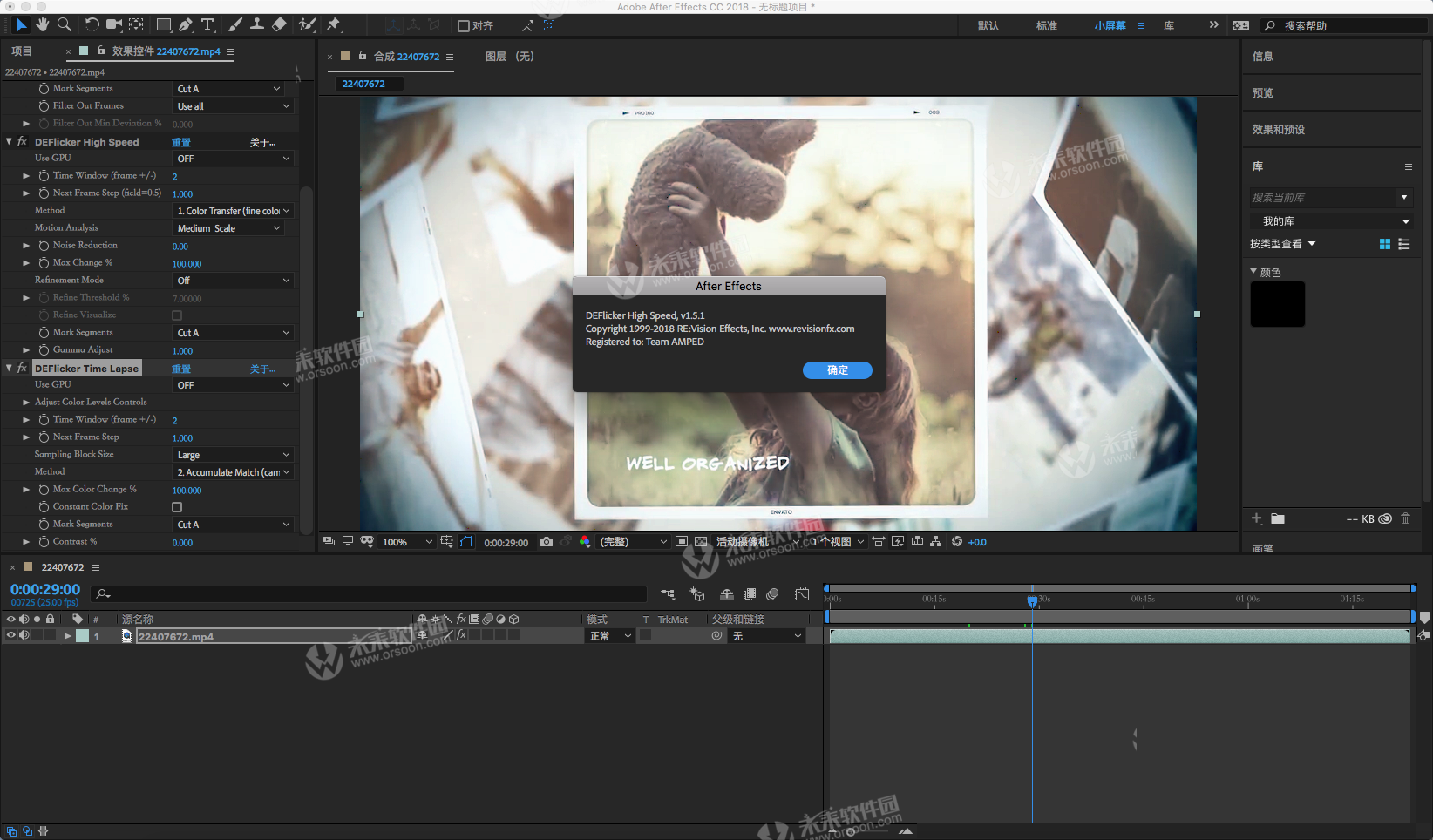This screenshot has width=1433, height=840.
Task: Toggle stopwatch for Gamma Adjust
Action: tap(44, 350)
